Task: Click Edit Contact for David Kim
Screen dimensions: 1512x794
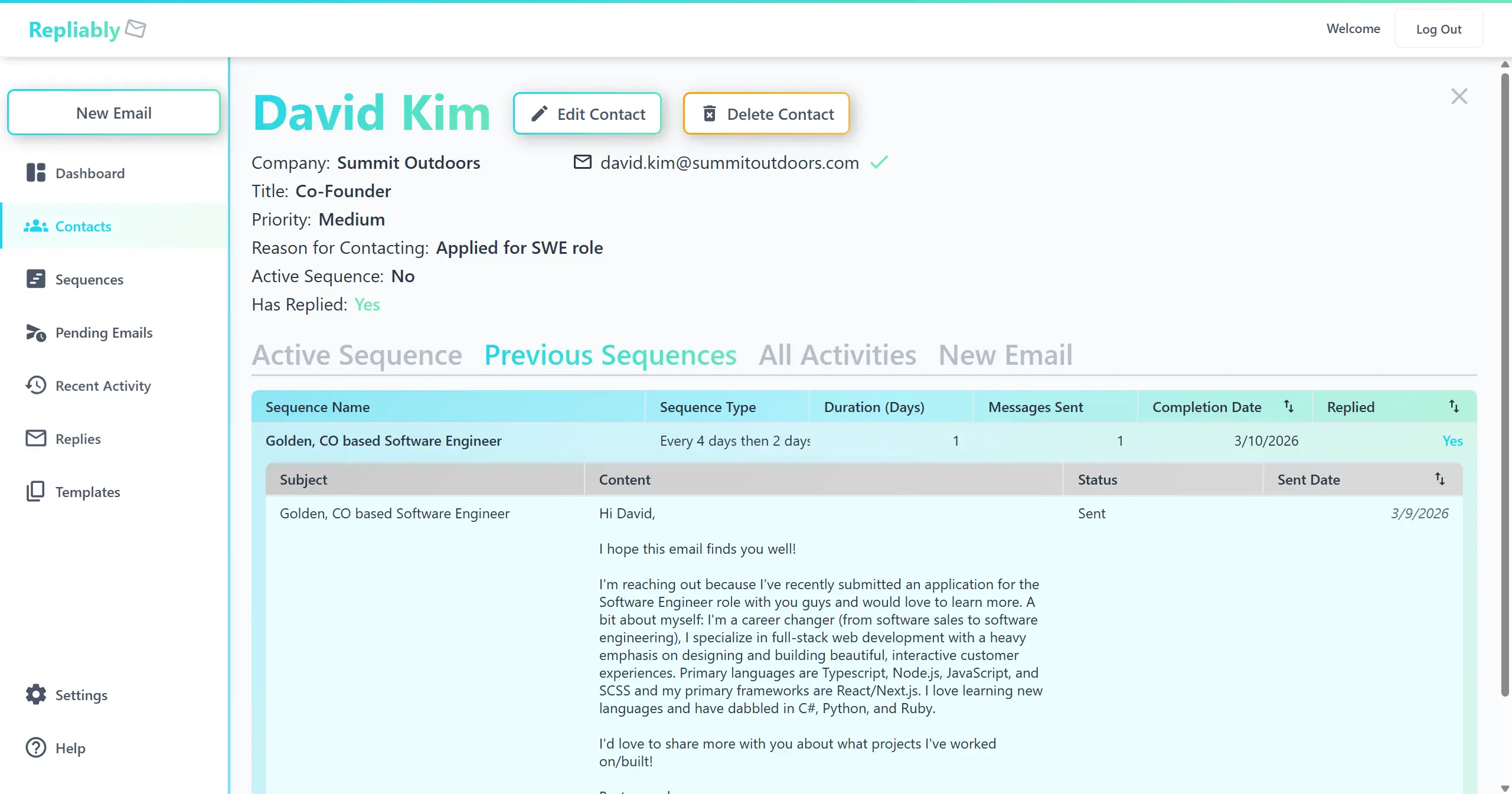Action: click(x=587, y=113)
